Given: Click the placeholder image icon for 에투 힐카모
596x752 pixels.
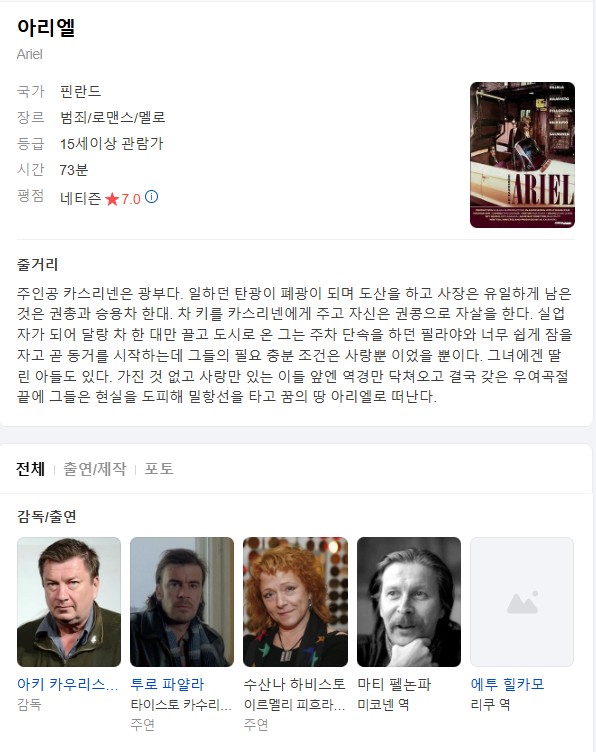Looking at the screenshot, I should tap(522, 603).
